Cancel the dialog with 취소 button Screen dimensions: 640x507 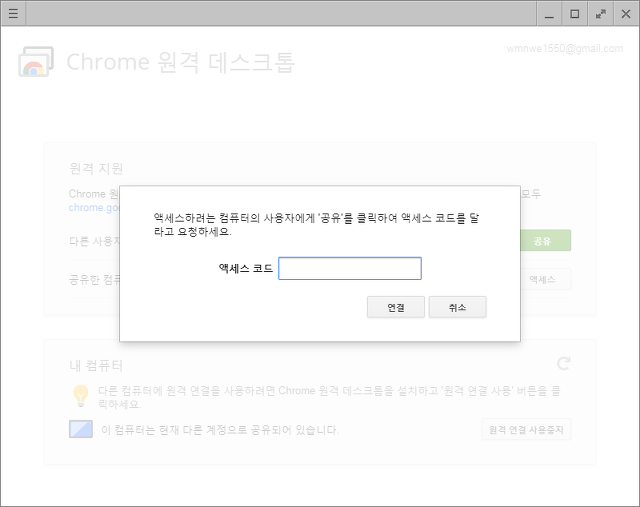(x=458, y=307)
